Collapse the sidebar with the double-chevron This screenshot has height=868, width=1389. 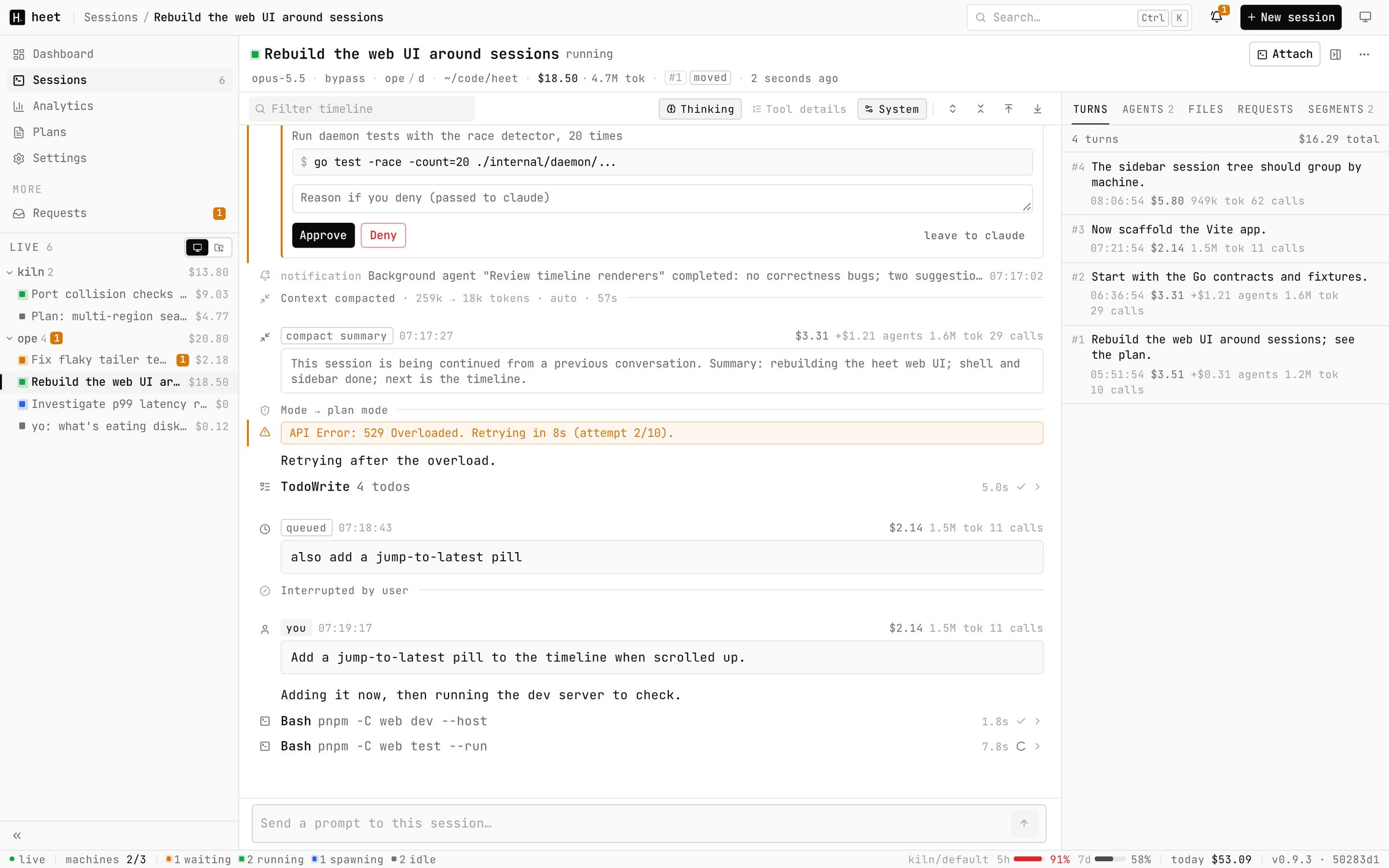[17, 836]
